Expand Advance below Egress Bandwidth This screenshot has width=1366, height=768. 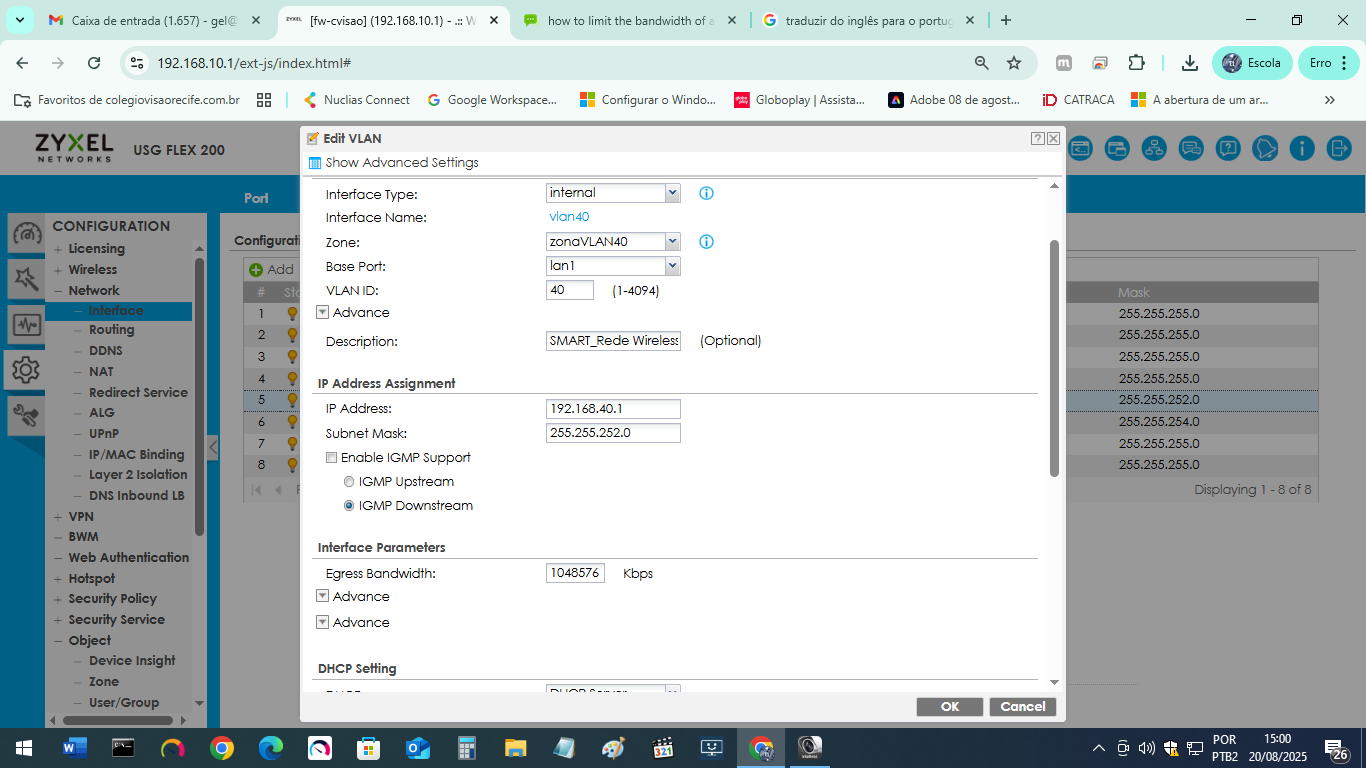[x=323, y=596]
